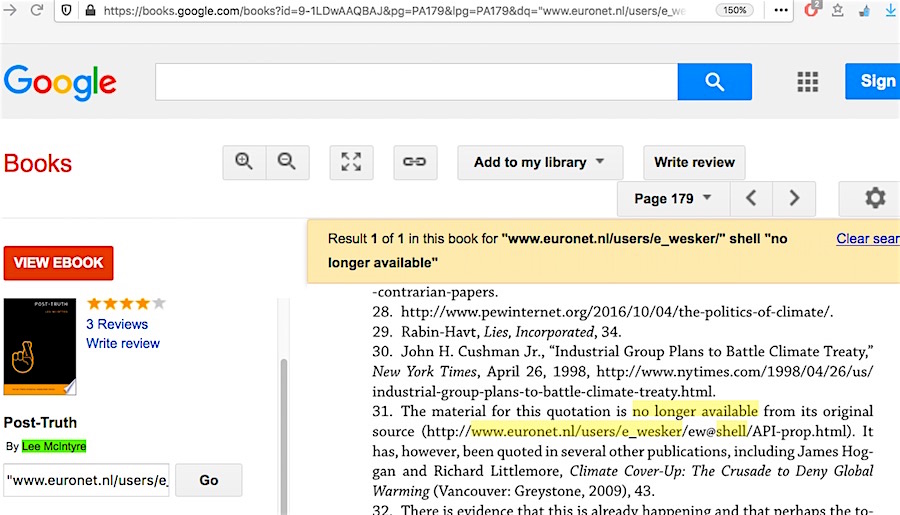The image size is (900, 515).
Task: Open the browser page actions menu
Action: click(x=786, y=10)
